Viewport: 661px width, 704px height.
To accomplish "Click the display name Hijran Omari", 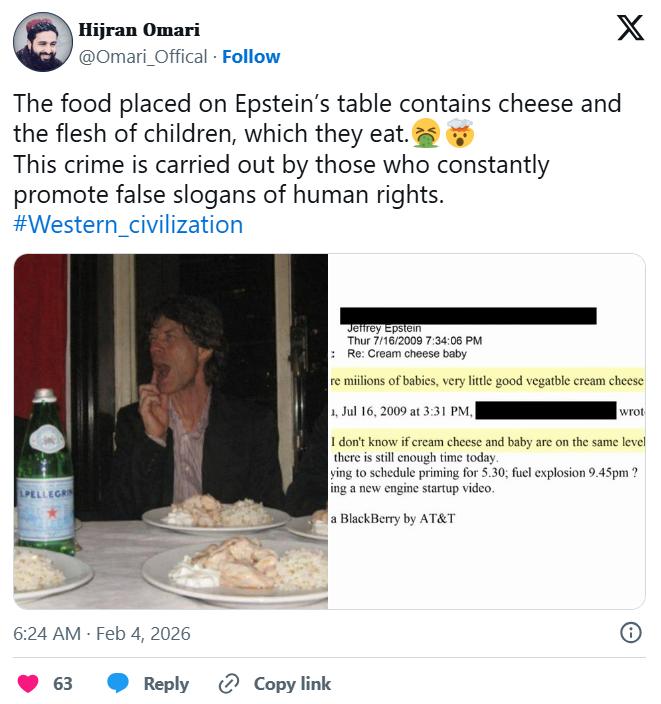I will tap(139, 30).
